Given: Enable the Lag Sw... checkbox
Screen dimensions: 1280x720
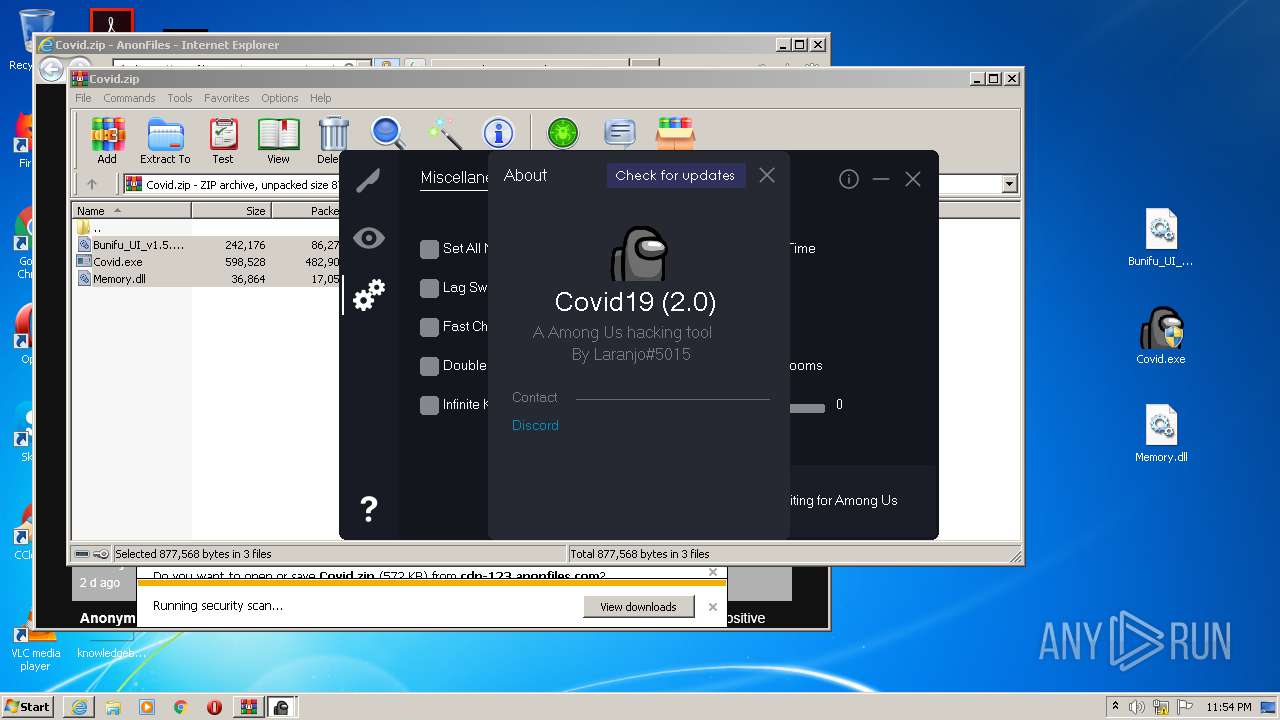Looking at the screenshot, I should (430, 288).
